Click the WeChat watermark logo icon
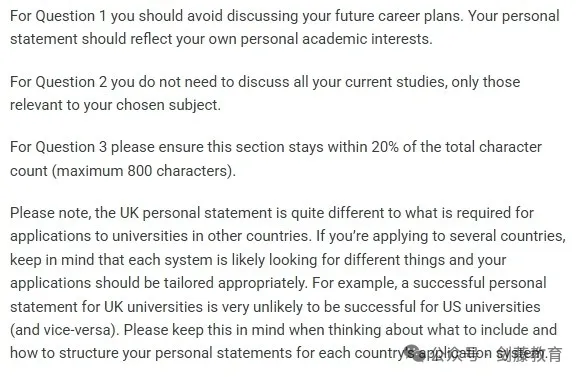This screenshot has height=377, width=581. pos(412,354)
